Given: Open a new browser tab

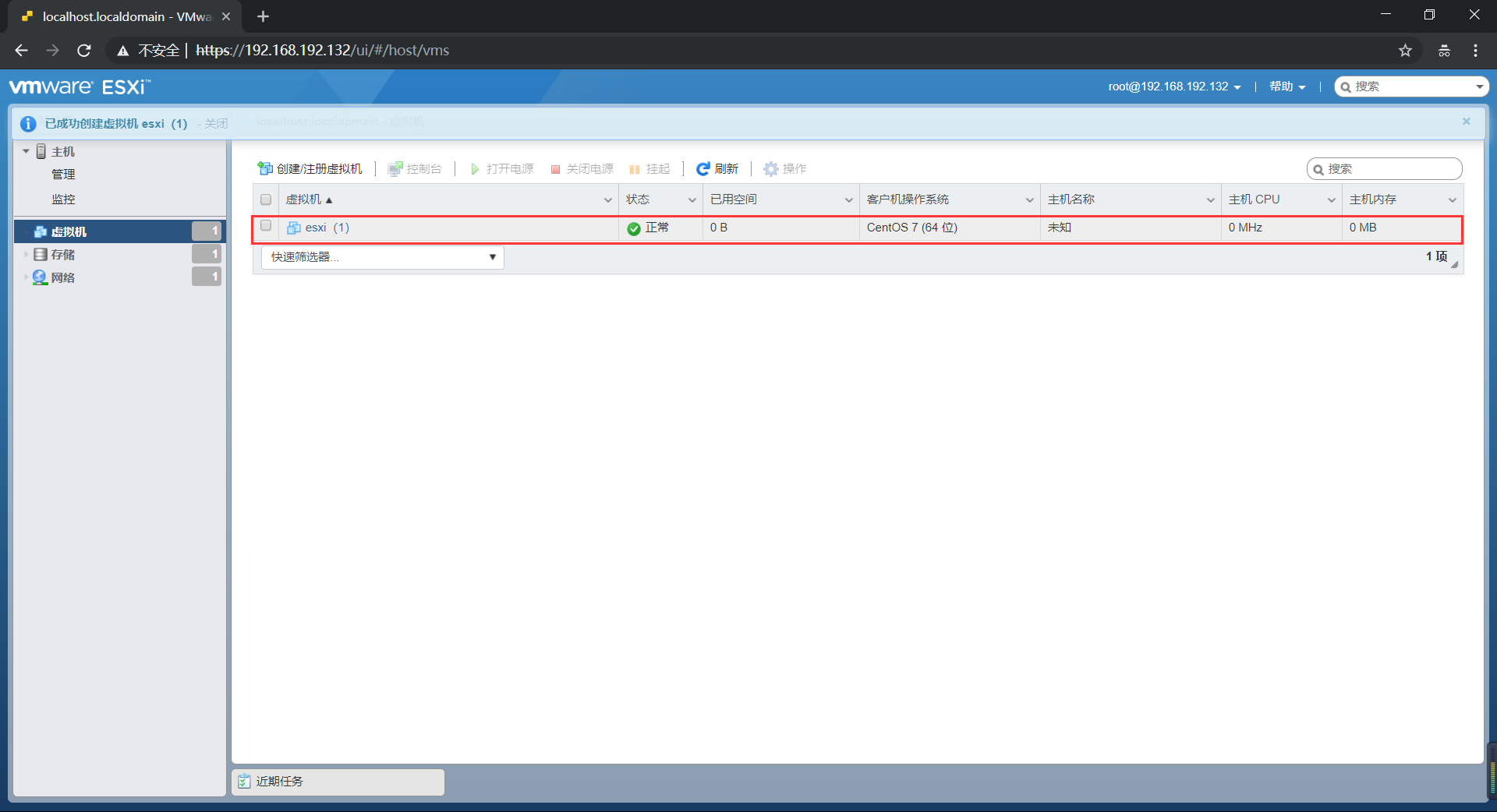Looking at the screenshot, I should click(263, 16).
